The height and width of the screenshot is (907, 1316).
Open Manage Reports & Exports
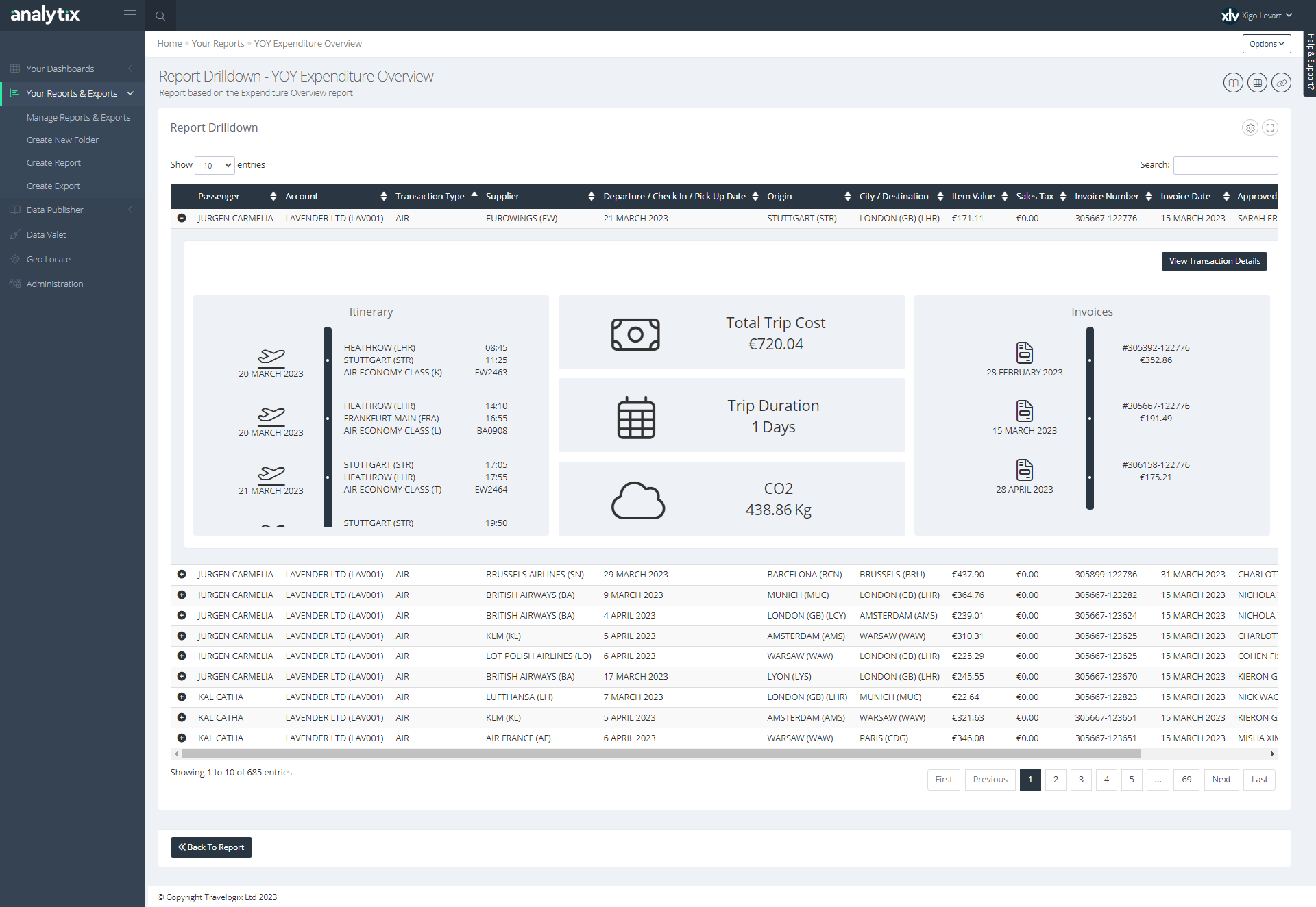point(78,118)
